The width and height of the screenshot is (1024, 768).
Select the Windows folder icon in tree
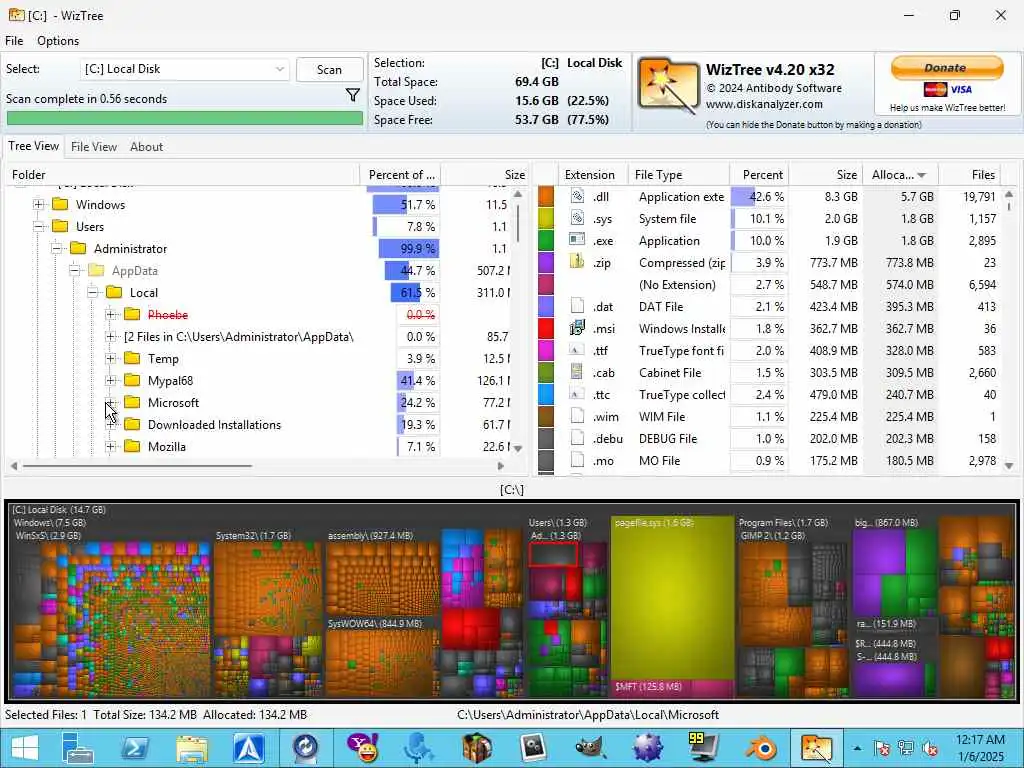coord(60,204)
